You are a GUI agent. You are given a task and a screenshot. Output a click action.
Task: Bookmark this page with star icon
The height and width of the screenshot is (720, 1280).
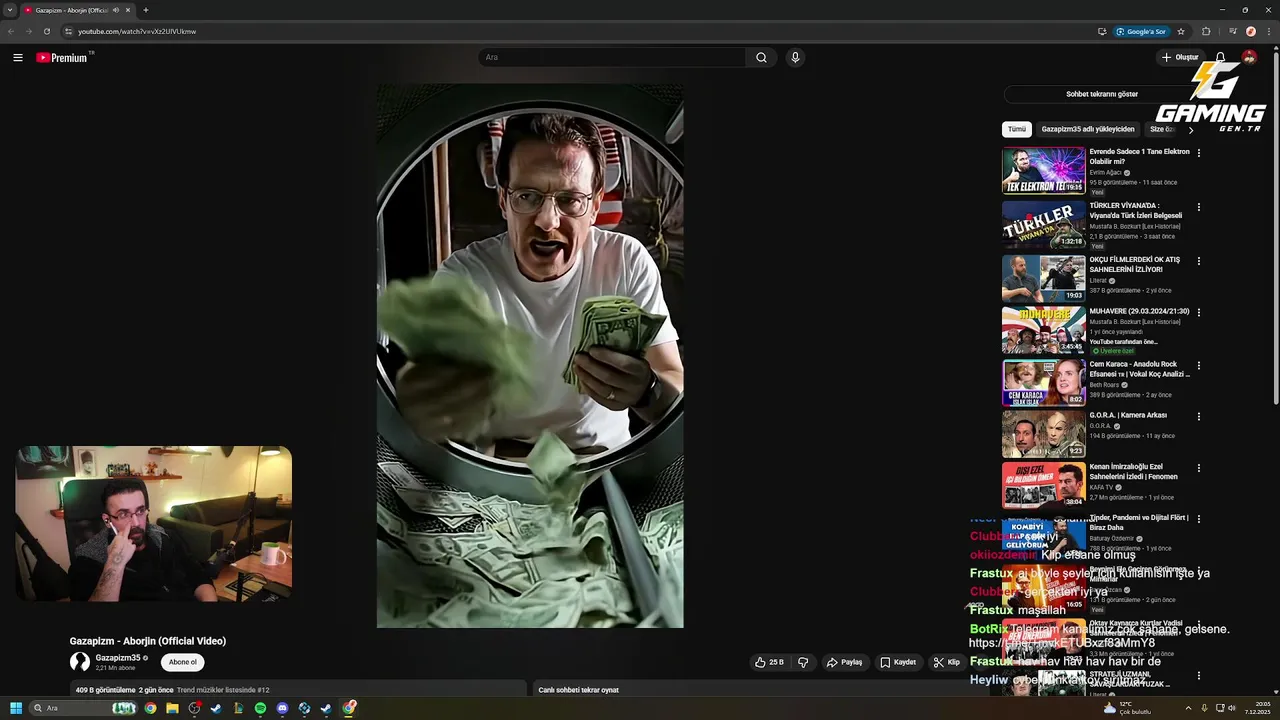point(1181,31)
